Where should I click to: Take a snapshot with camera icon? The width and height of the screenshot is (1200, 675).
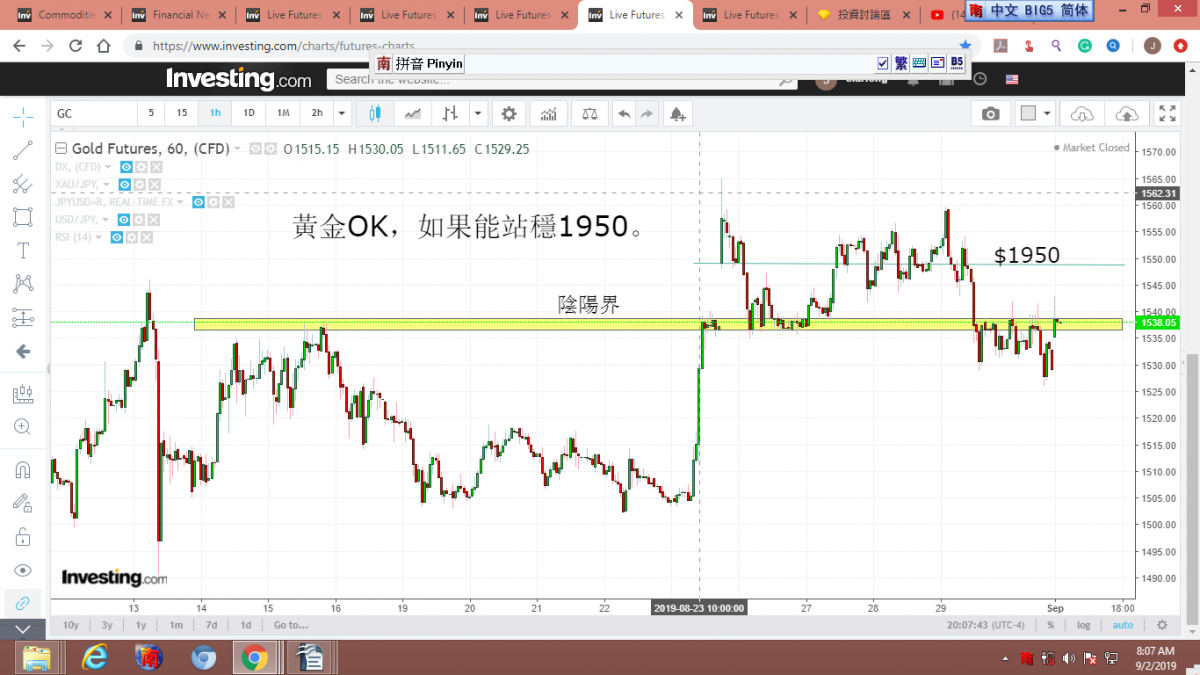[990, 113]
